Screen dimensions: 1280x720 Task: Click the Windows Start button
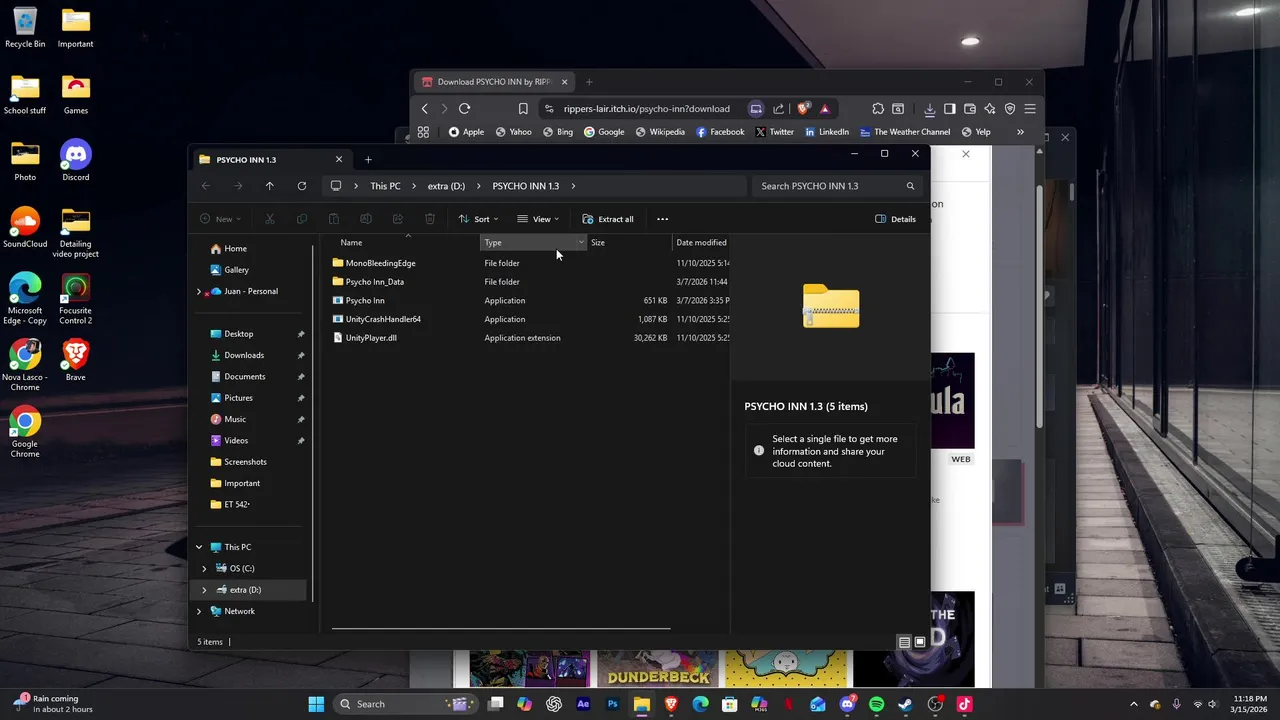click(x=316, y=704)
